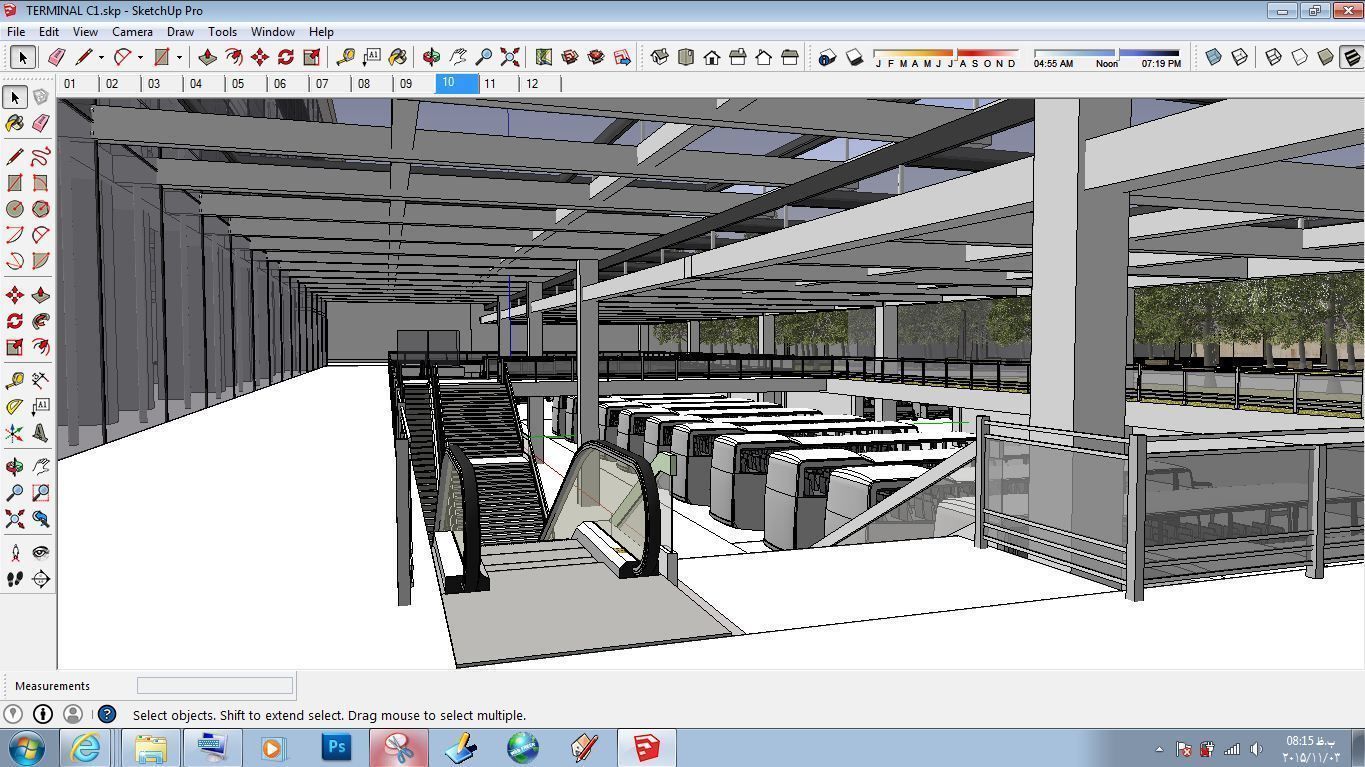
Task: Activate Follow Me tool in left toolbar
Action: click(41, 321)
